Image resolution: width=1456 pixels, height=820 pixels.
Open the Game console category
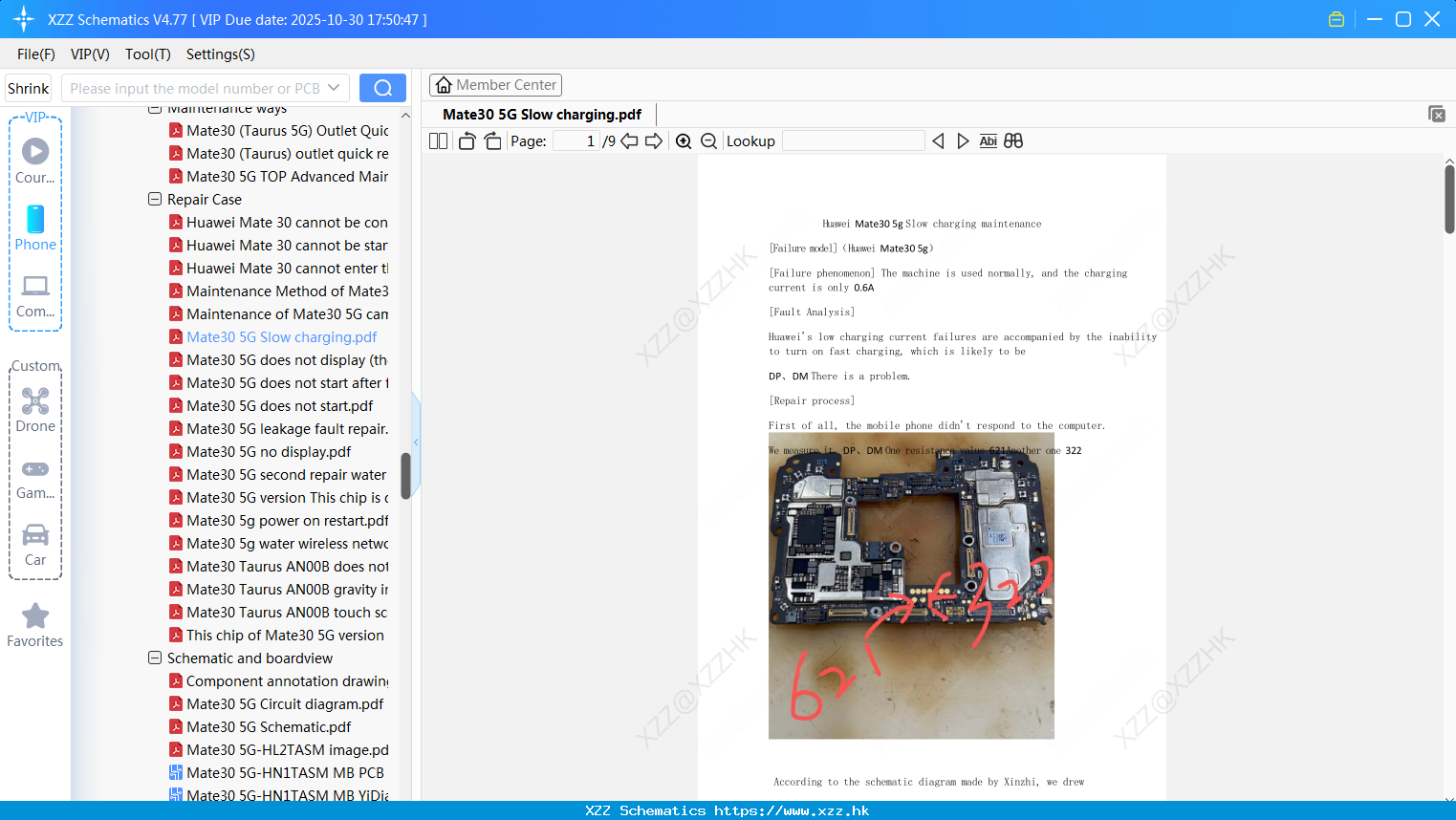[x=35, y=478]
